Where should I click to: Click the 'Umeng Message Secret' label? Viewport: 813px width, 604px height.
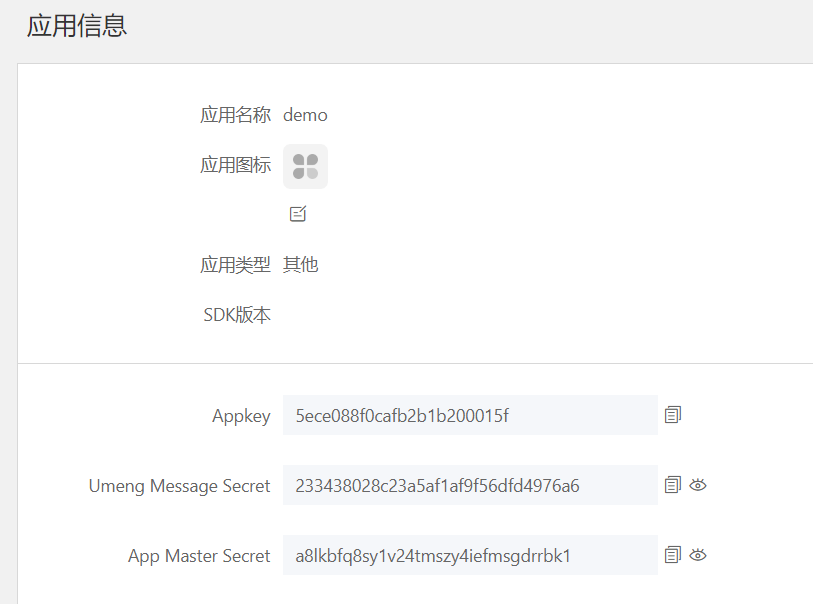pyautogui.click(x=179, y=486)
